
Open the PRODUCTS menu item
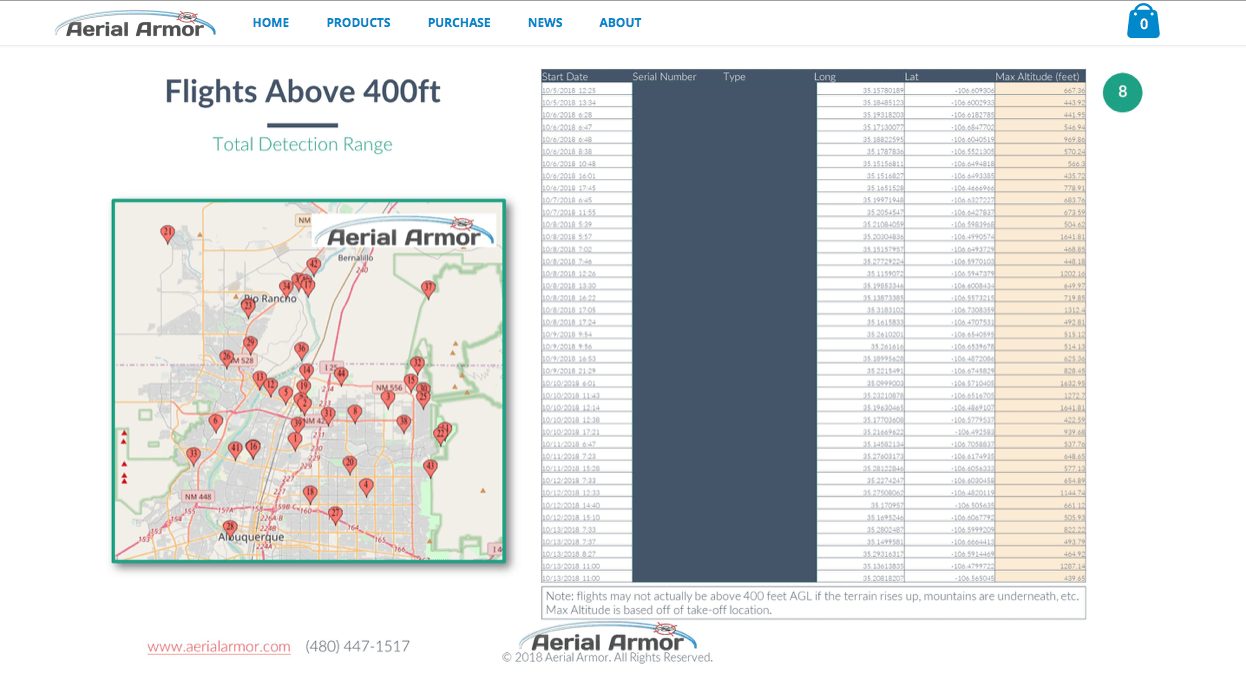pos(358,22)
